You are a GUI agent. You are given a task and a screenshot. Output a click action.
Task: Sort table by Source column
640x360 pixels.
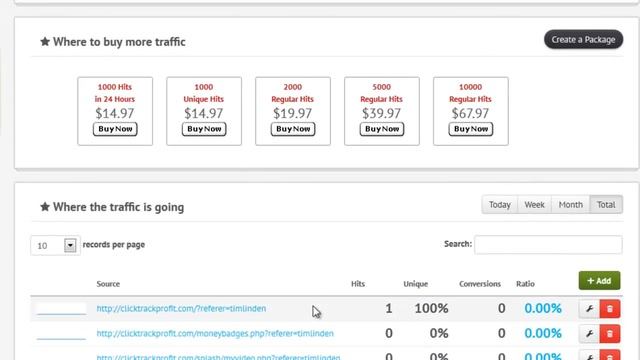coord(108,284)
